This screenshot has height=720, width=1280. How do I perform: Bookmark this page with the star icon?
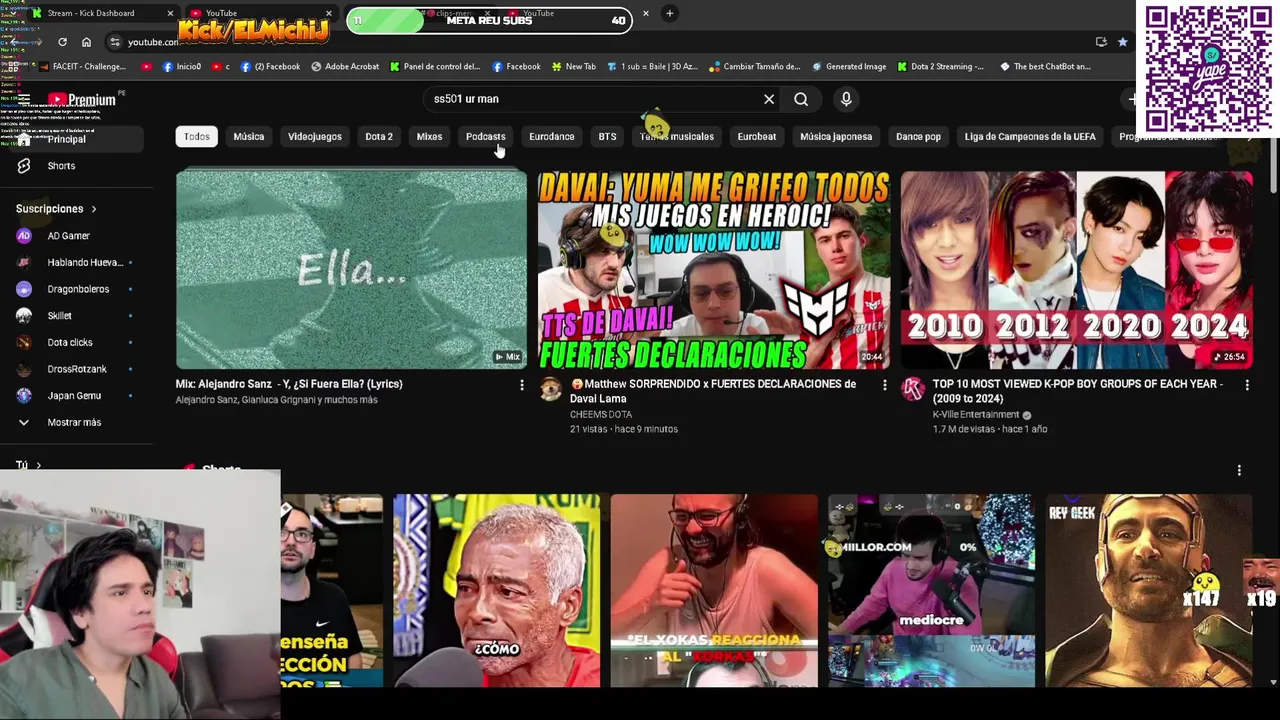click(x=1123, y=42)
